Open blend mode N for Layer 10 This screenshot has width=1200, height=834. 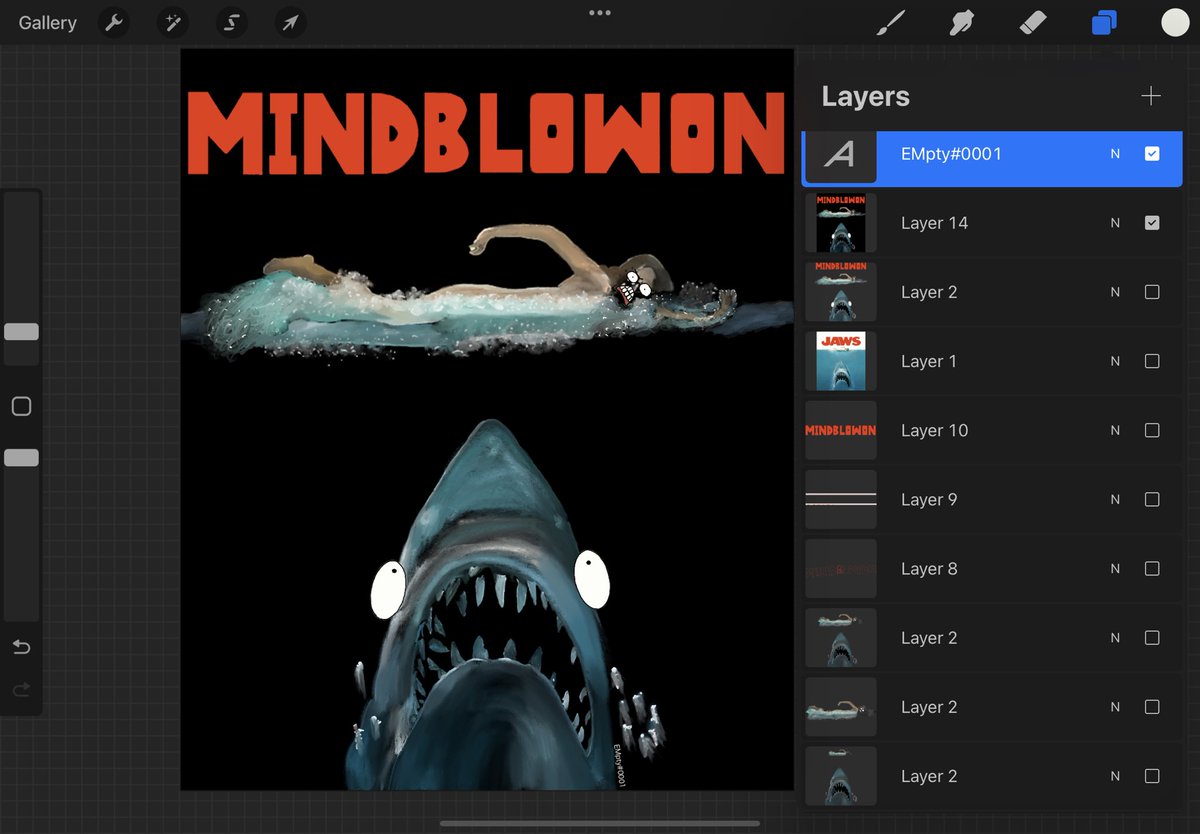pyautogui.click(x=1115, y=430)
